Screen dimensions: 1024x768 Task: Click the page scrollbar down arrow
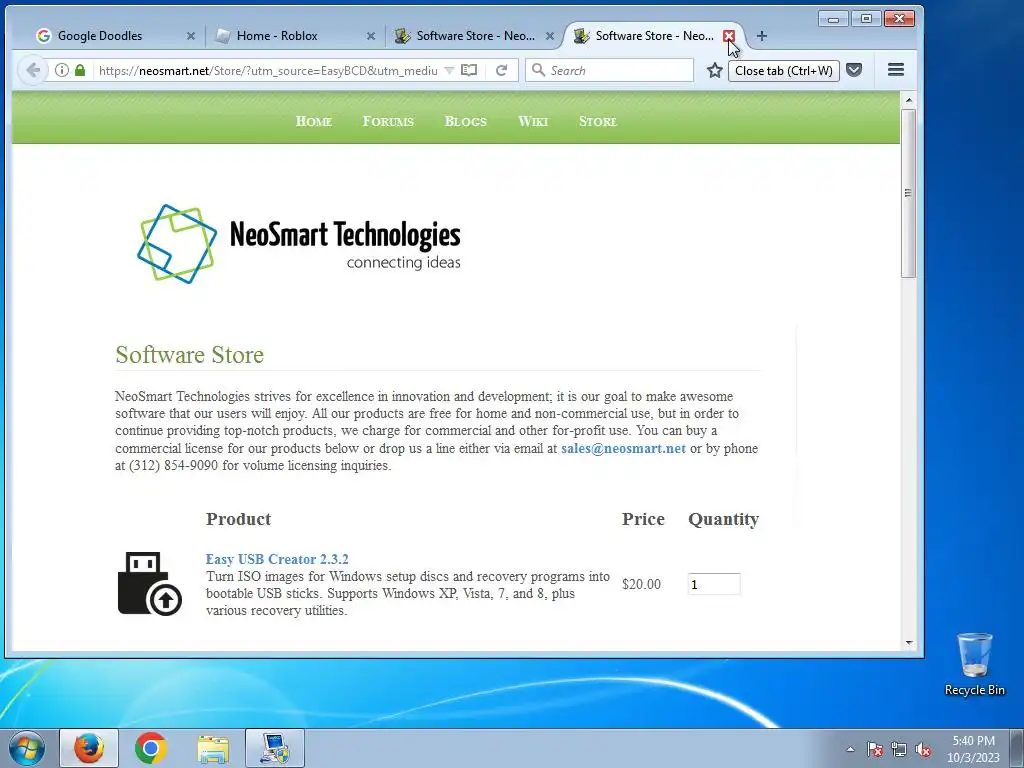[x=908, y=643]
